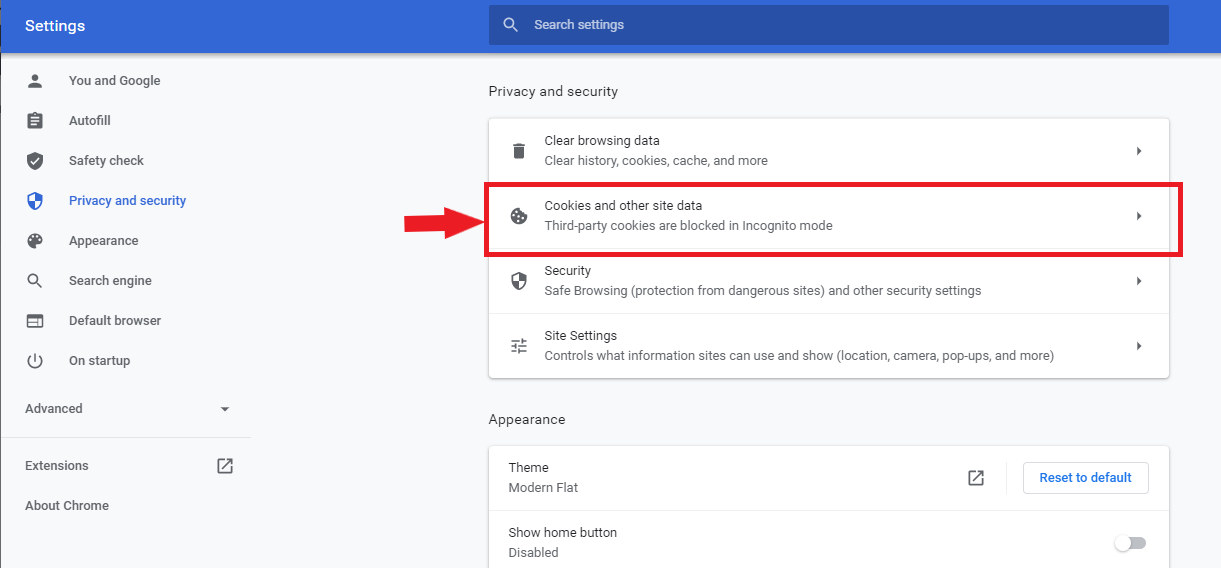This screenshot has width=1221, height=568.
Task: Click the cookie icon in Cookies and other site data
Action: (519, 216)
